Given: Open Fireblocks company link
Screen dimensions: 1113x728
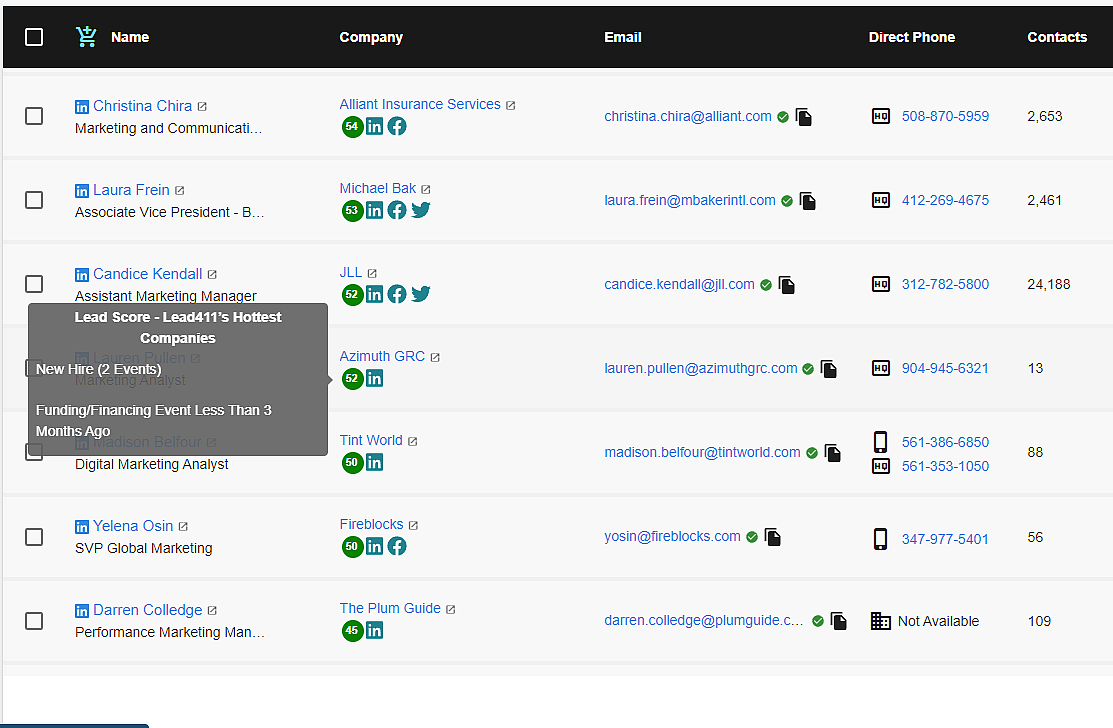Looking at the screenshot, I should point(371,524).
